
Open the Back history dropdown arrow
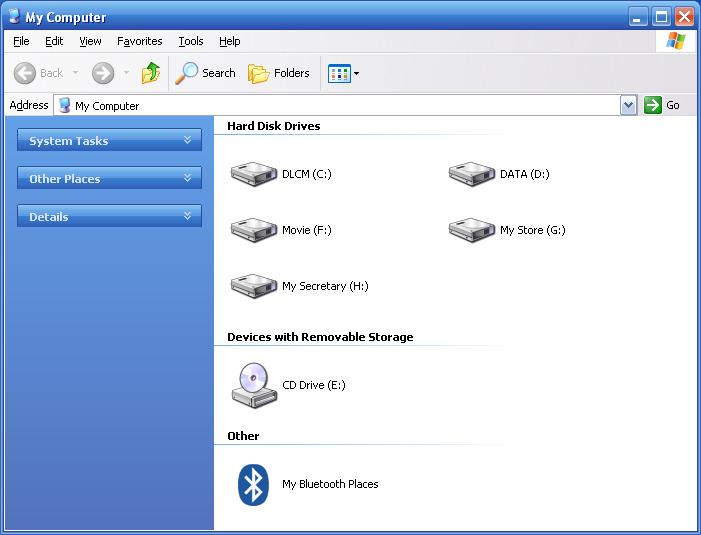pyautogui.click(x=76, y=72)
